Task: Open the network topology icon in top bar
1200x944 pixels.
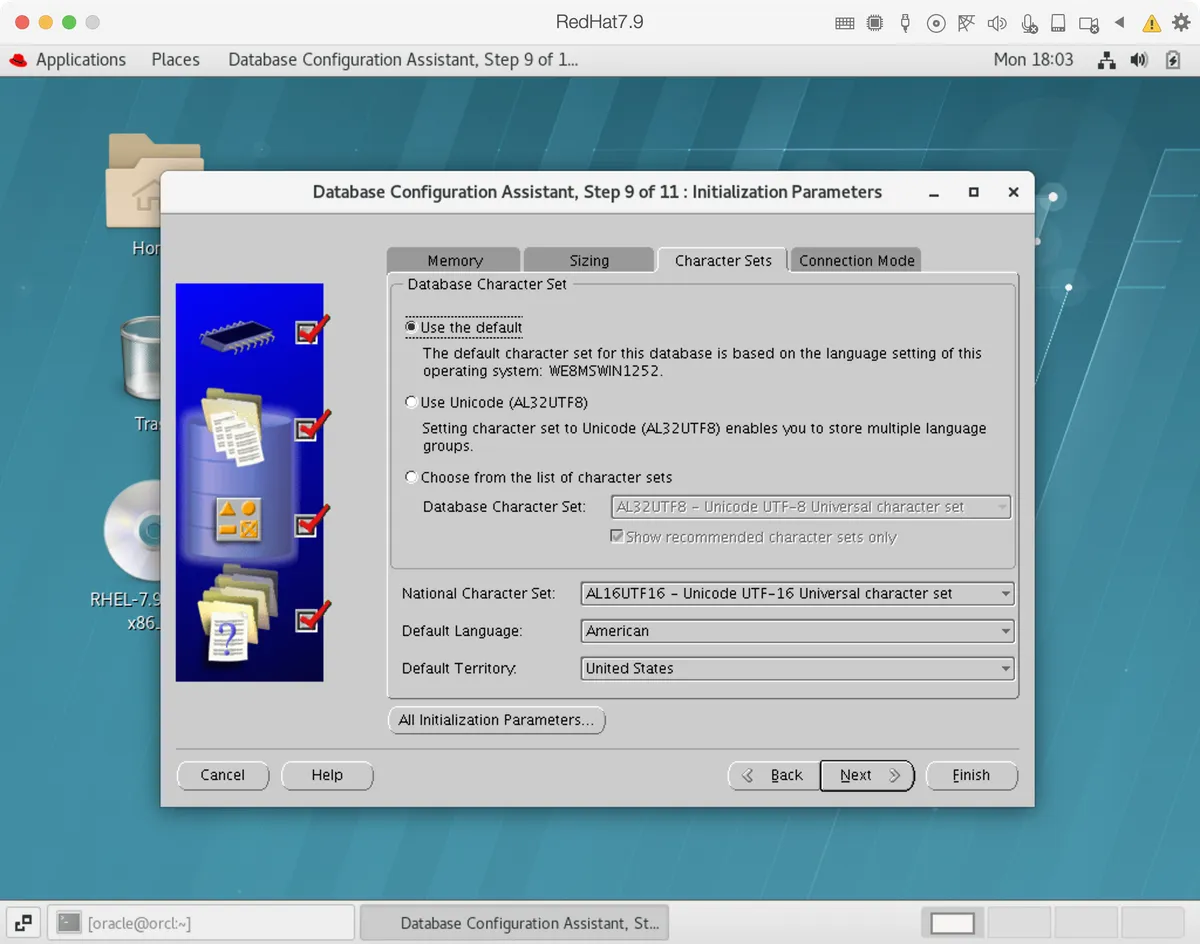Action: tap(1106, 60)
